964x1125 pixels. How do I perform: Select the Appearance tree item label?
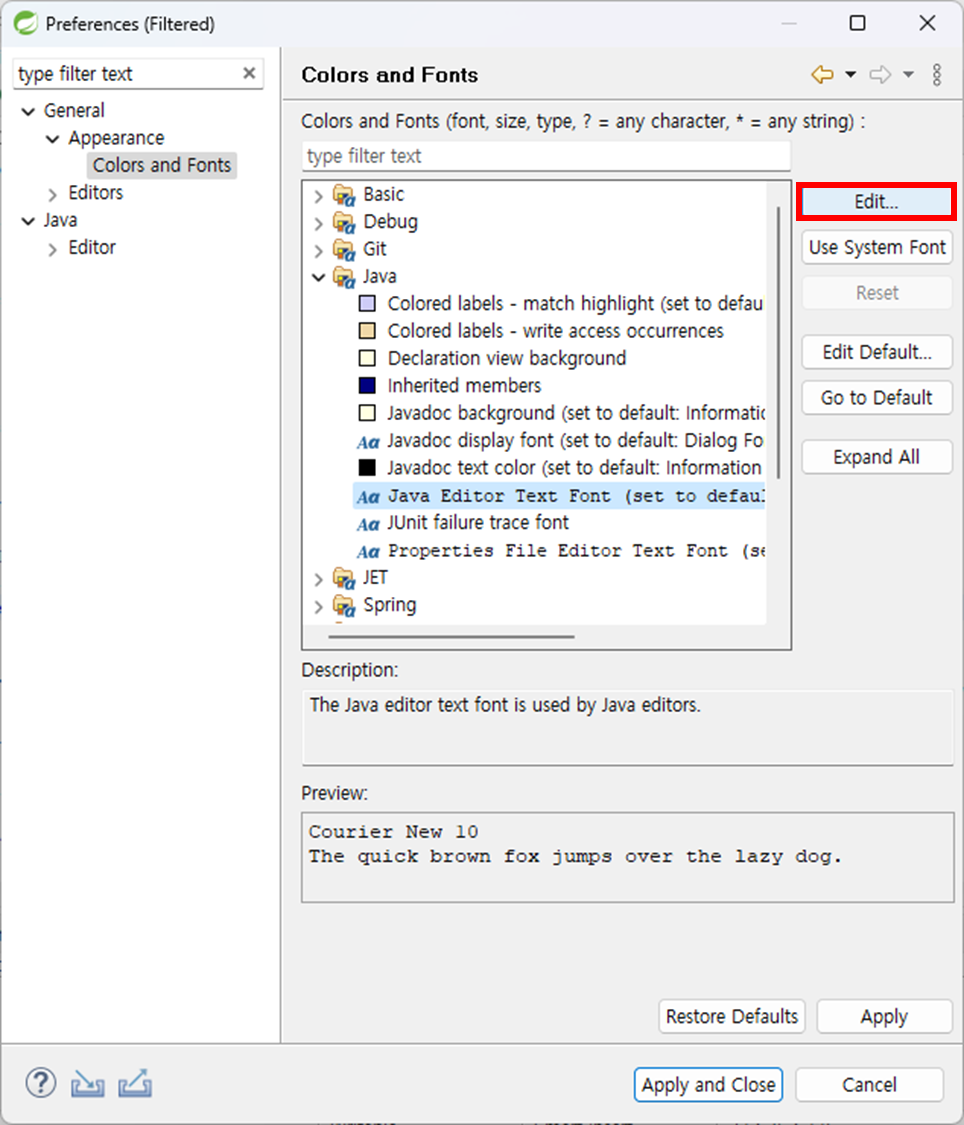click(x=116, y=138)
